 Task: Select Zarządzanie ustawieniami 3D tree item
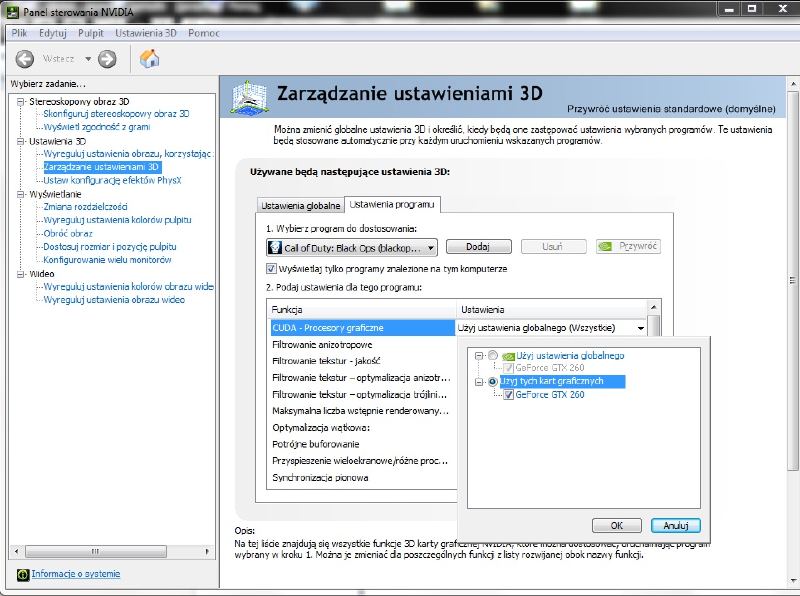tap(102, 167)
